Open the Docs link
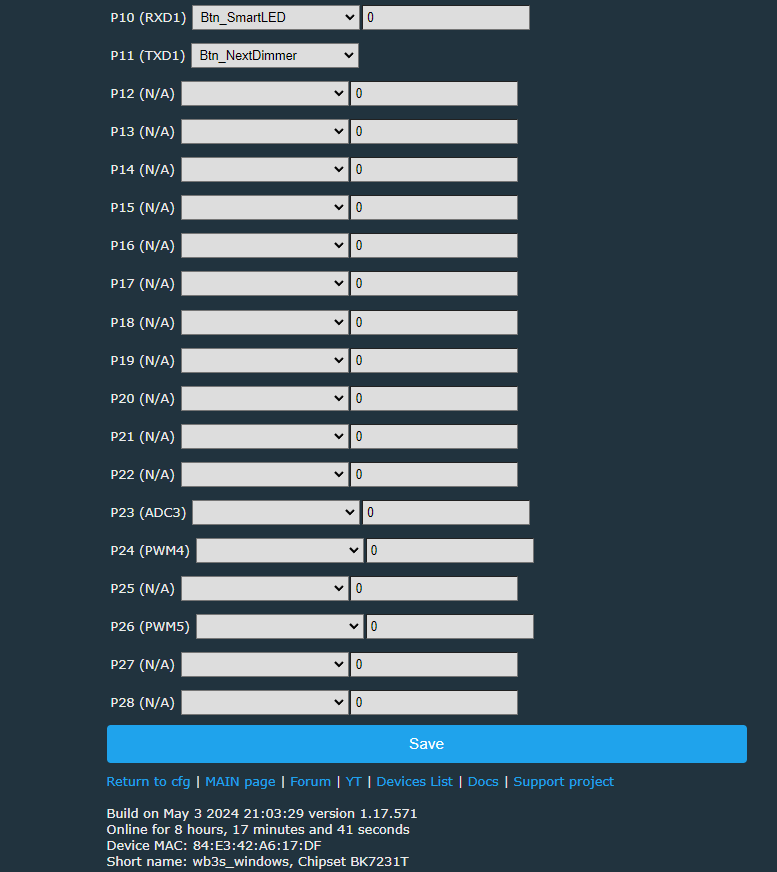Screen dimensions: 777x872 pos(483,782)
